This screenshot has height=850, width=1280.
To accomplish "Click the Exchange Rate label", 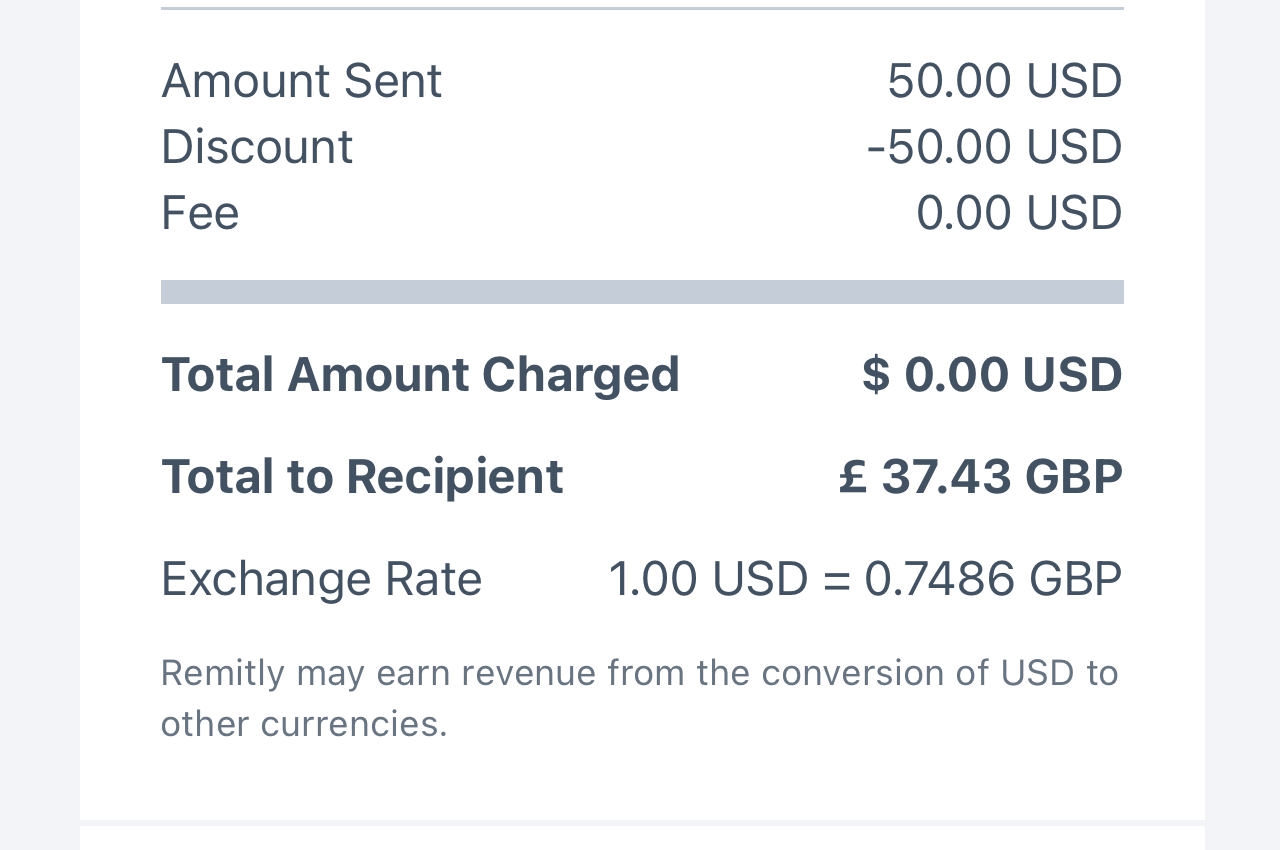I will click(321, 579).
